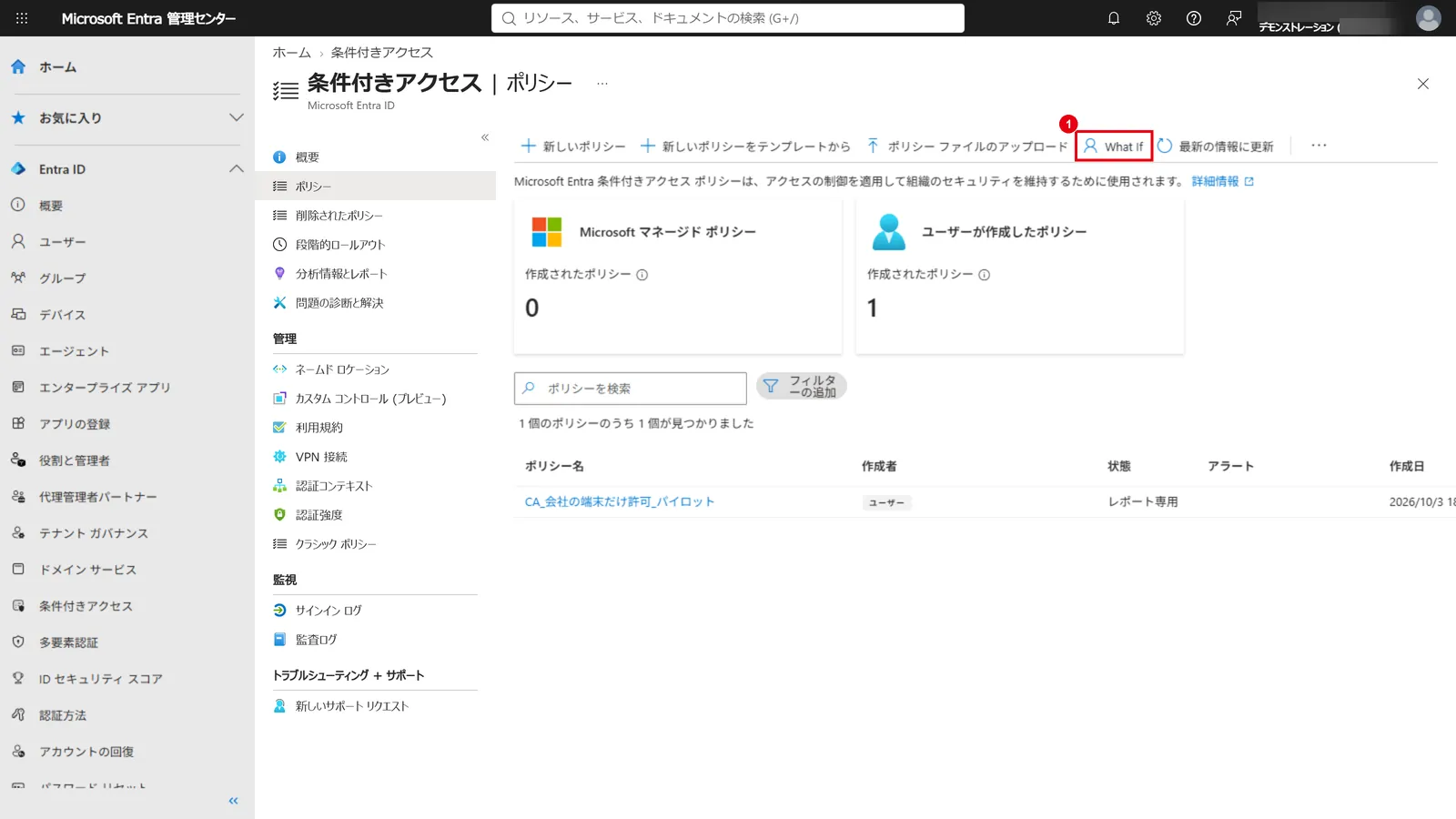Collapse the Entra ID section
The image size is (1456, 819).
127,169
